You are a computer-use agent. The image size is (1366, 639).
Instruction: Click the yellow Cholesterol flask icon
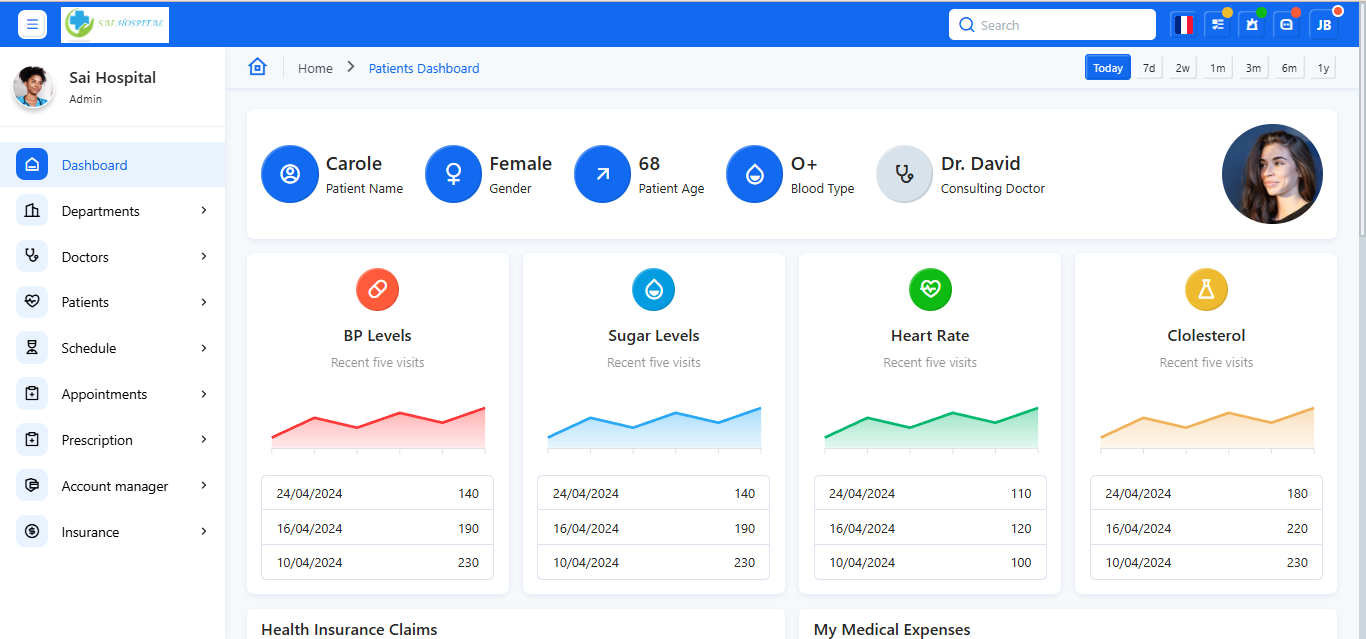[x=1206, y=289]
